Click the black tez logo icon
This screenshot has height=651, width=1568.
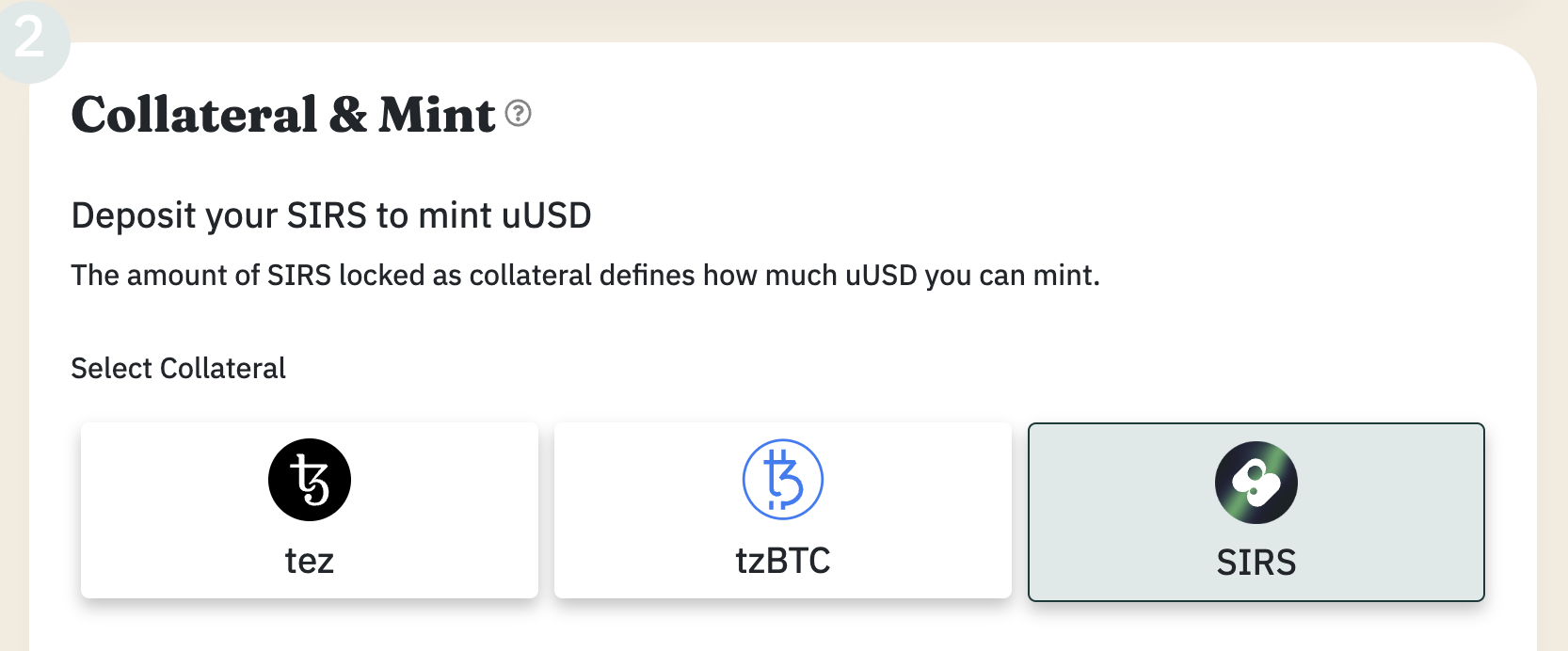click(x=310, y=480)
